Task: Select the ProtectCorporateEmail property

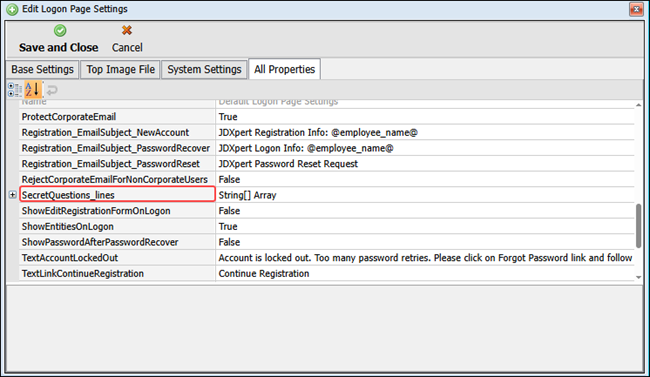Action: point(69,117)
